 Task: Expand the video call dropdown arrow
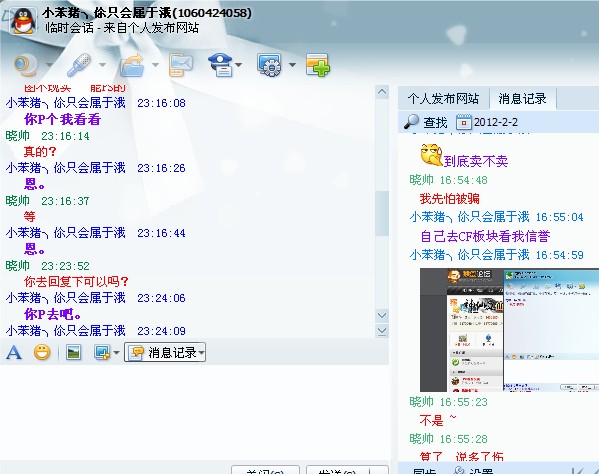pyautogui.click(x=49, y=65)
